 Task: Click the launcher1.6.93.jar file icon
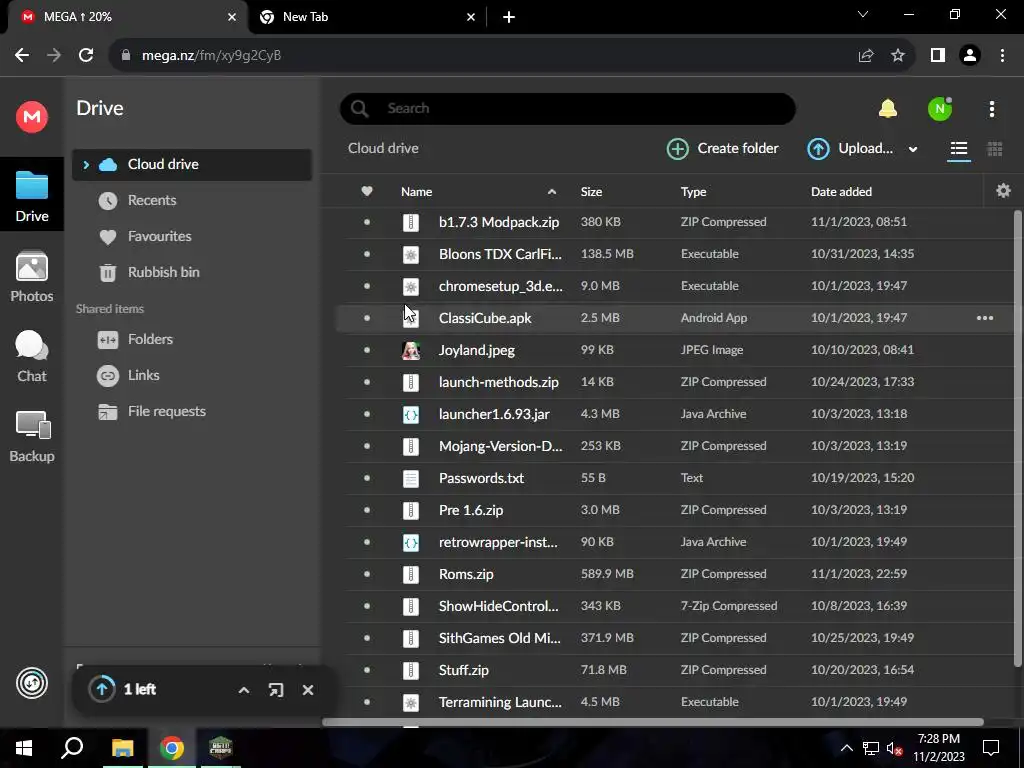click(x=410, y=414)
